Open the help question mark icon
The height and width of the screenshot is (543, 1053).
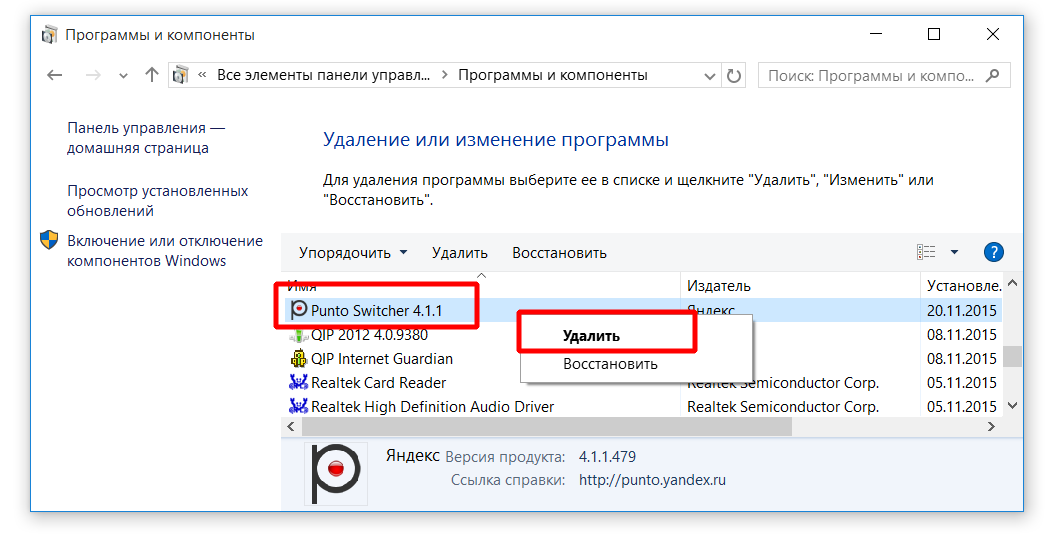pos(993,252)
